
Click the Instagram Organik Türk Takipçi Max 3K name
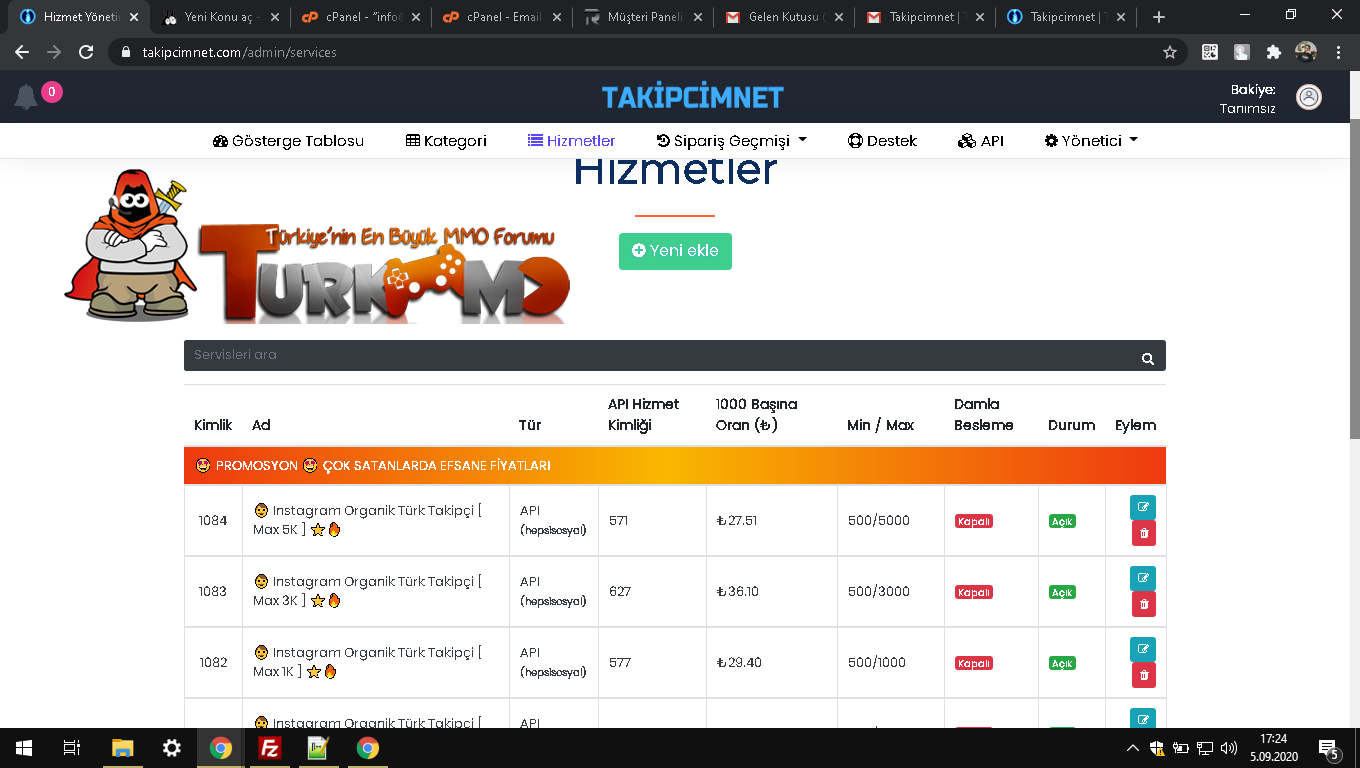pos(367,591)
